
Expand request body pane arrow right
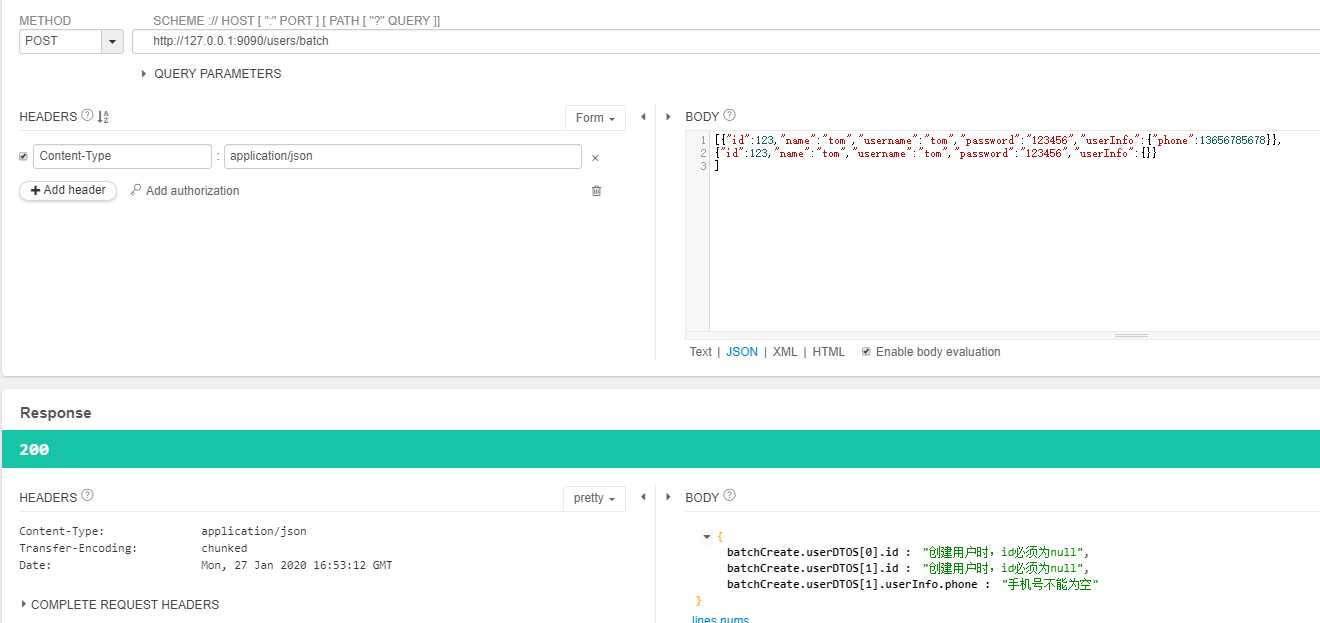pyautogui.click(x=669, y=117)
